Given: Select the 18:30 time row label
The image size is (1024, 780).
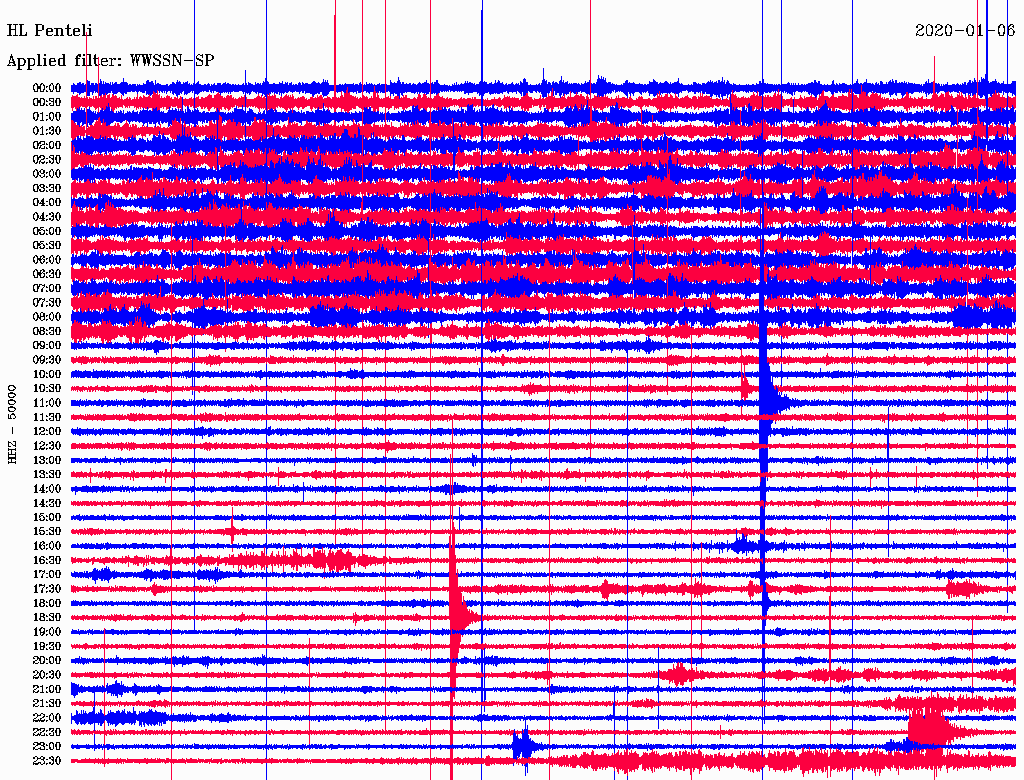Looking at the screenshot, I should [x=47, y=618].
